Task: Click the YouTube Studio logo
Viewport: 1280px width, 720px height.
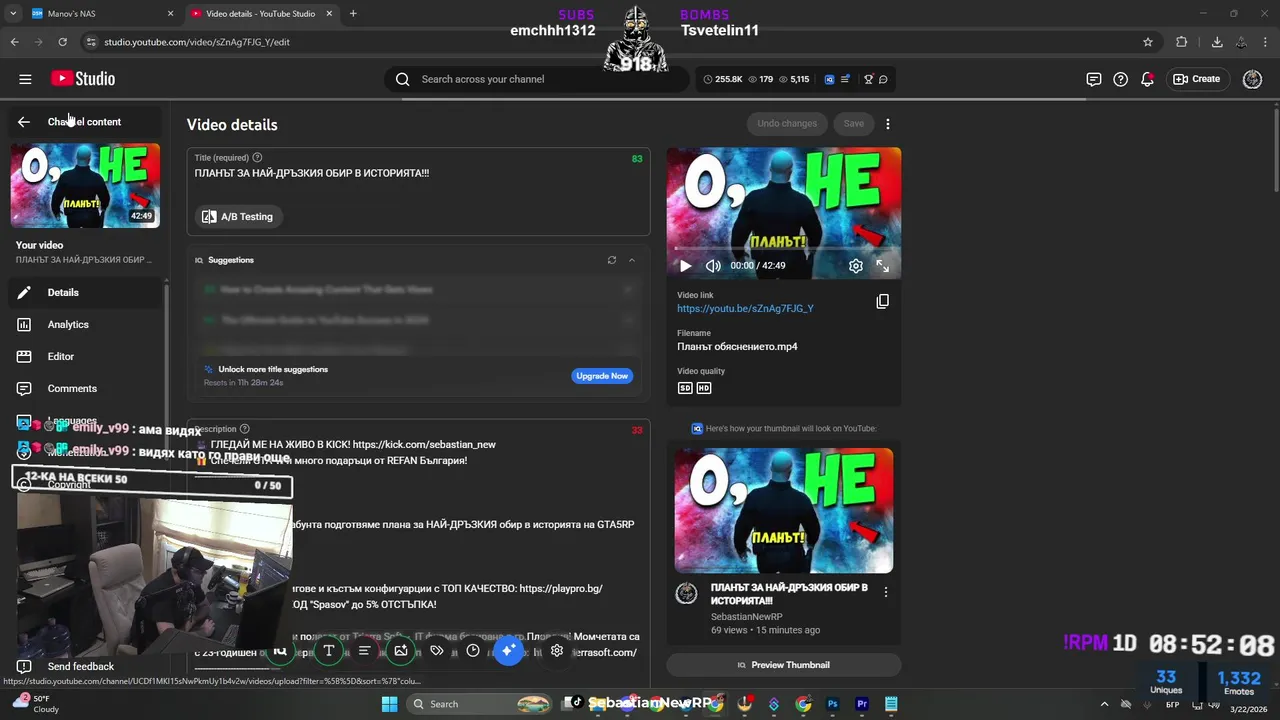Action: (84, 79)
